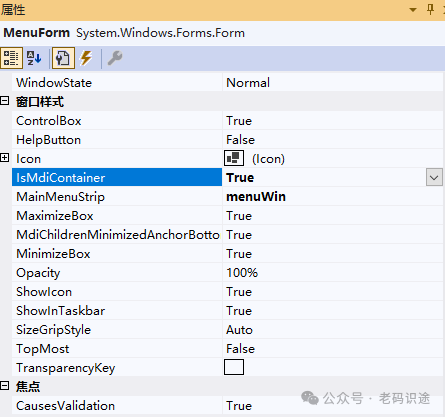Select the HelpButton property
445x417 pixels.
pos(48,140)
